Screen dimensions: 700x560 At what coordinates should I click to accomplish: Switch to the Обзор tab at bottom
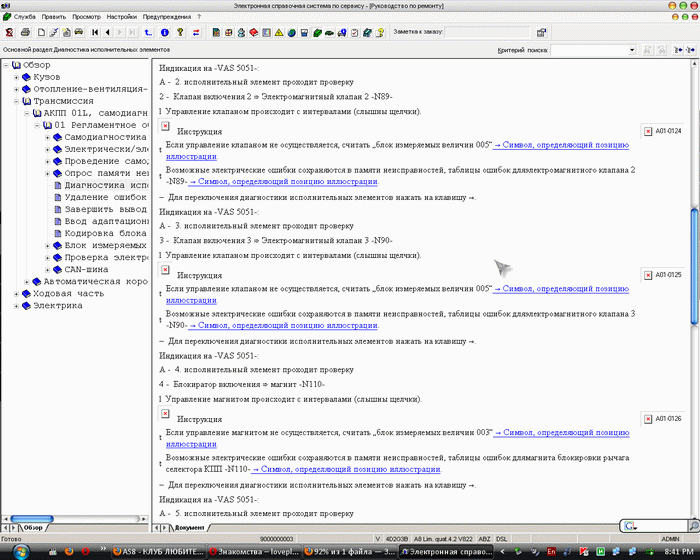pyautogui.click(x=28, y=527)
